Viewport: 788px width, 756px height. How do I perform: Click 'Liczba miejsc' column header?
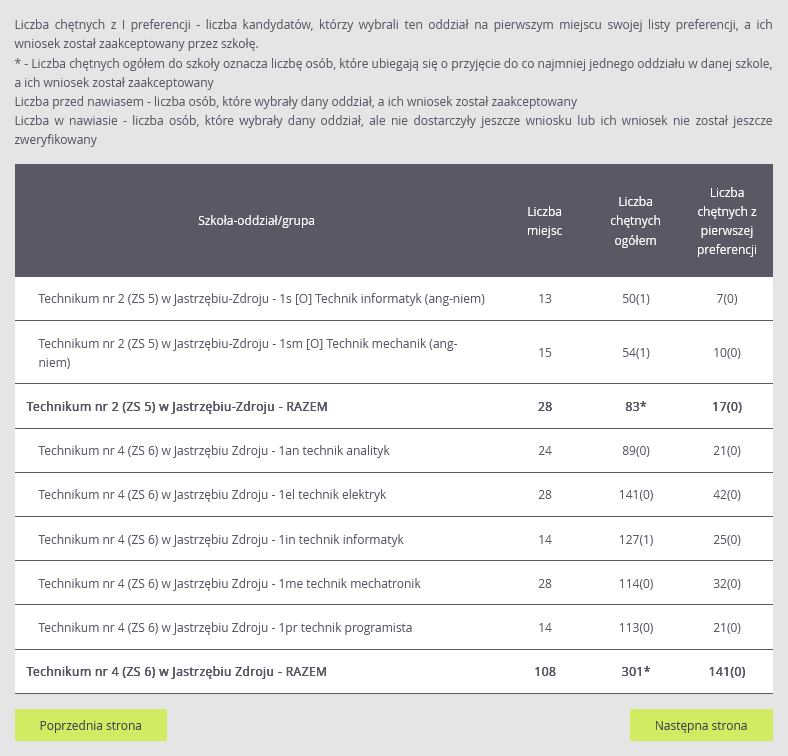pyautogui.click(x=544, y=220)
